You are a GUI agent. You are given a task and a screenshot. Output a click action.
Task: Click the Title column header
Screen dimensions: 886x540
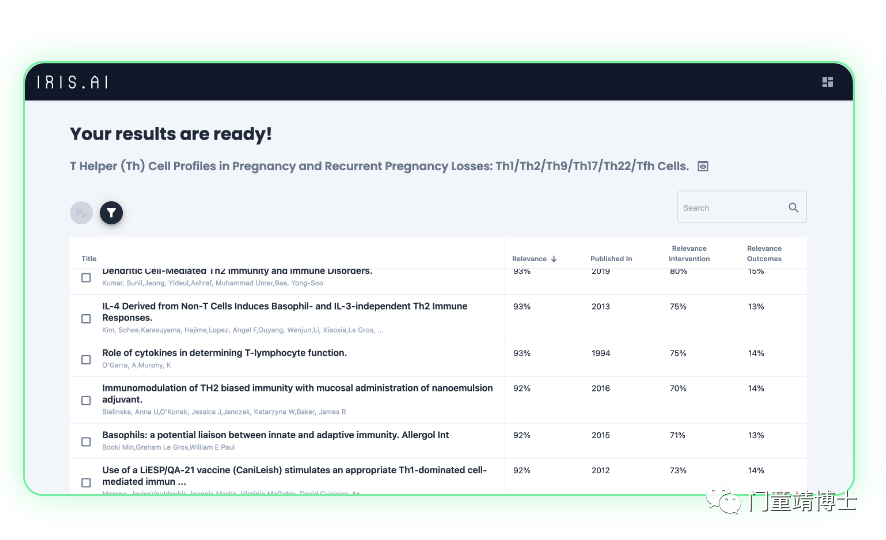[x=89, y=259]
